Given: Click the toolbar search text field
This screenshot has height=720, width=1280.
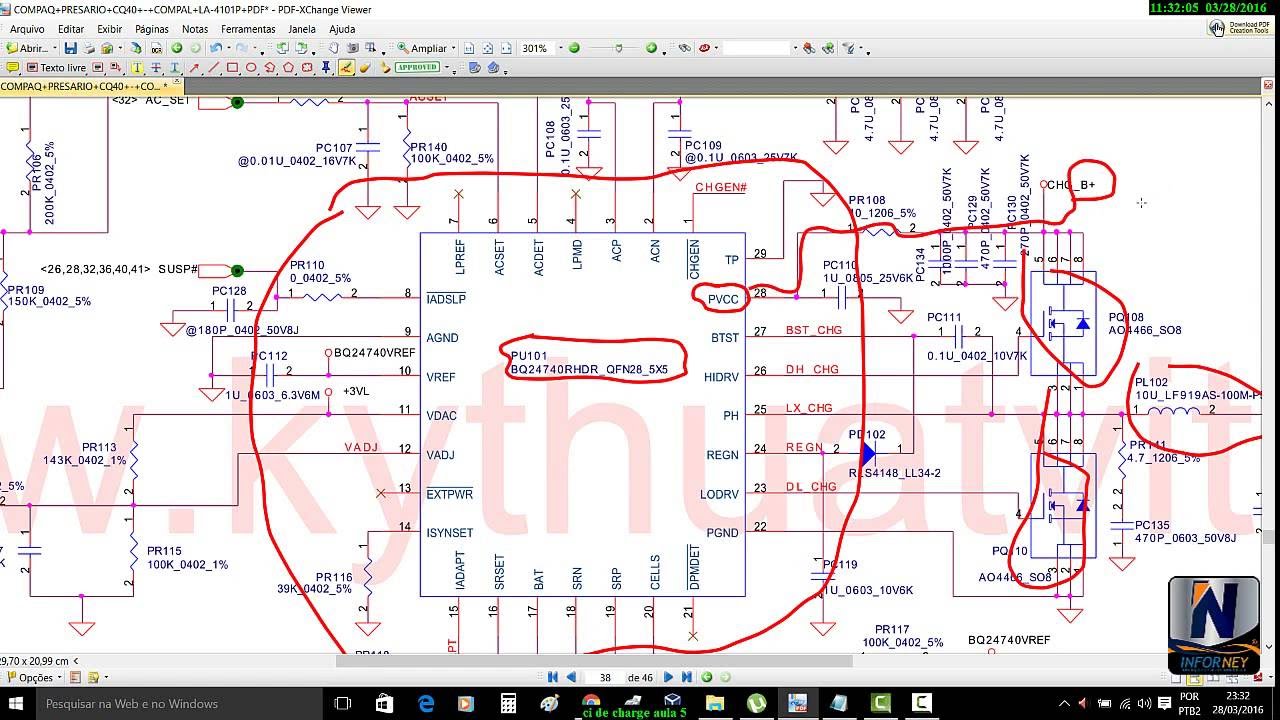Looking at the screenshot, I should pos(757,48).
